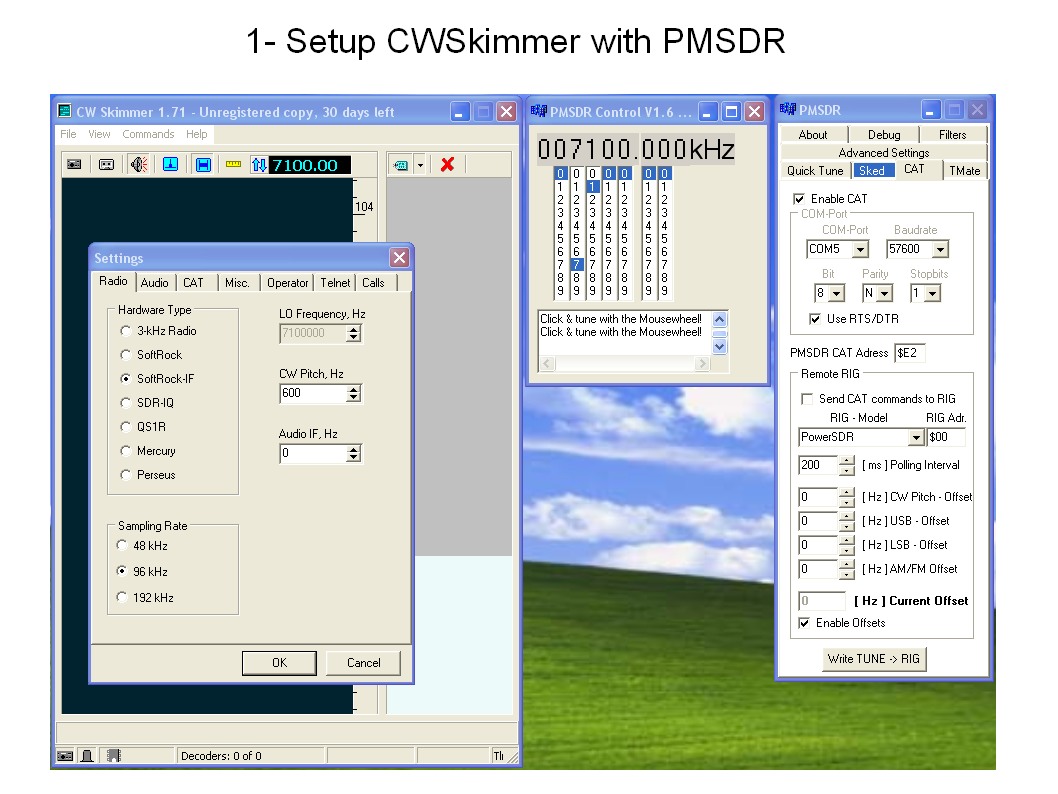Image resolution: width=1058 pixels, height=794 pixels.
Task: Expand the Bit dropdown
Action: (x=837, y=294)
